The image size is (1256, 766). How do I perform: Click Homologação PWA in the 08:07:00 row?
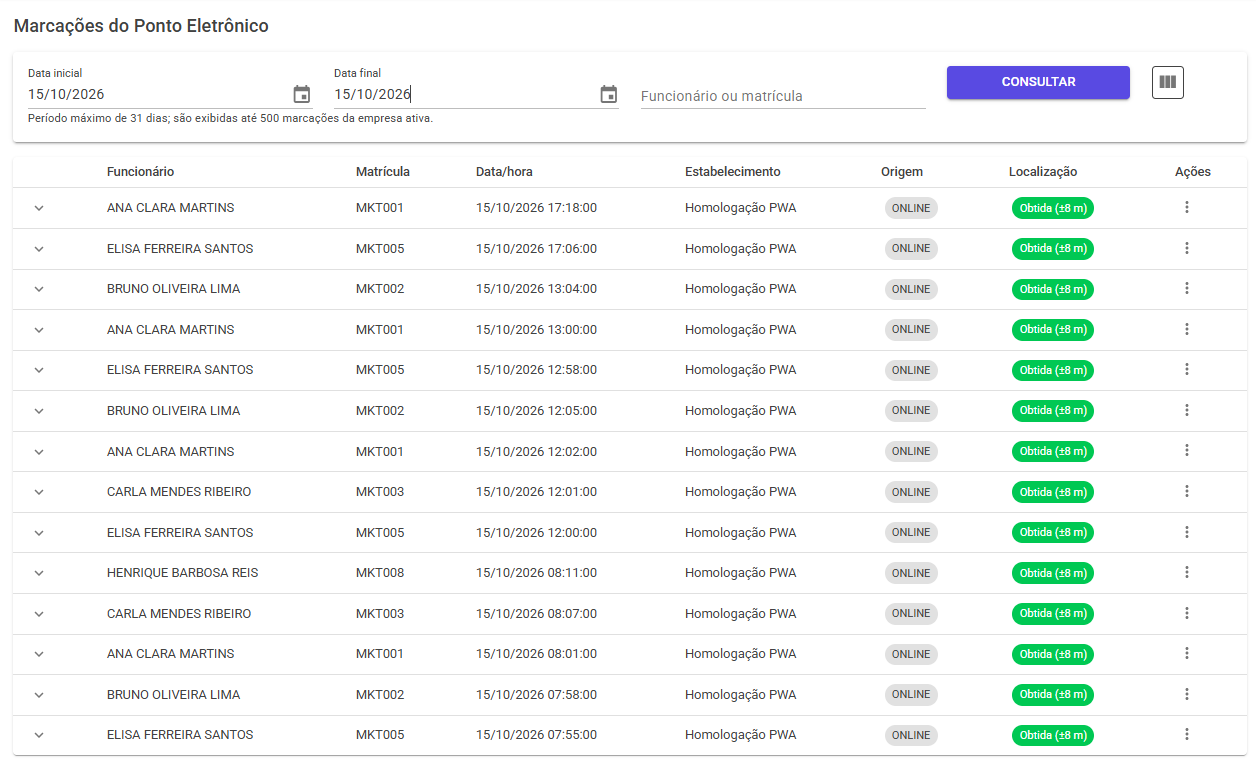741,613
